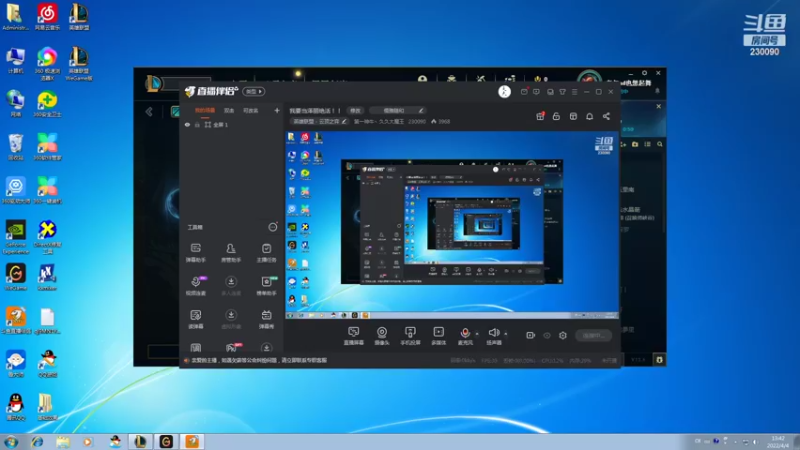800x450 pixels.
Task: Expand speaker options arrow
Action: click(506, 334)
